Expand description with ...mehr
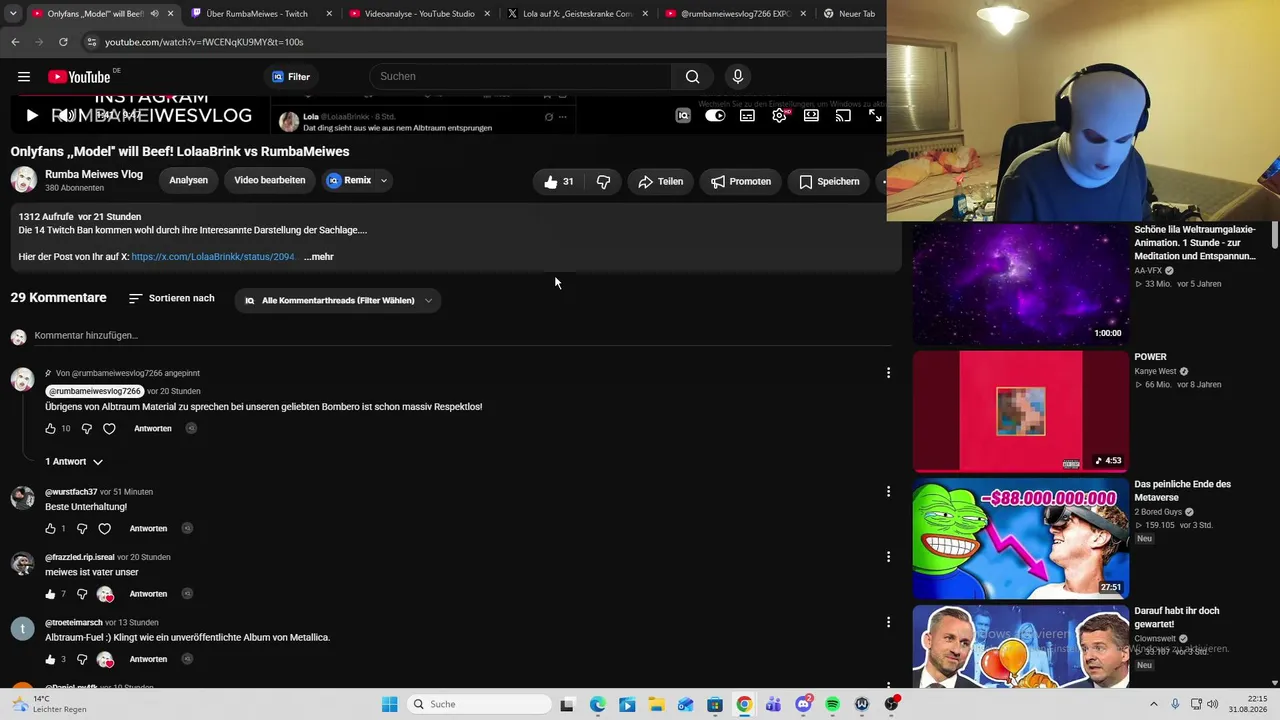 [319, 257]
